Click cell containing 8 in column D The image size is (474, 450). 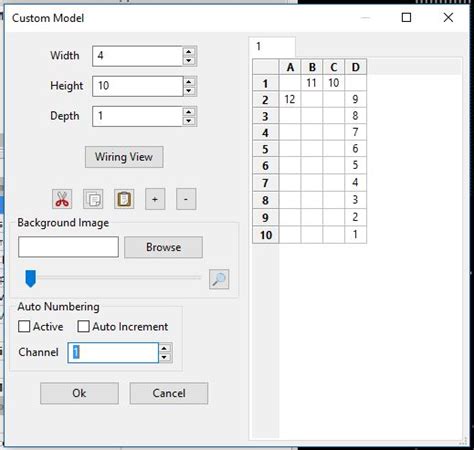click(356, 116)
